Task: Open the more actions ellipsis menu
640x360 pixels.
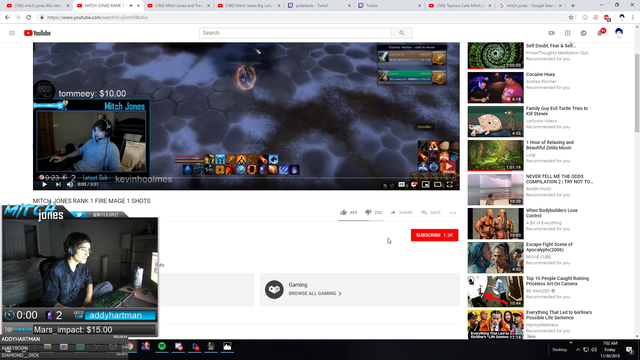Action: (x=453, y=213)
